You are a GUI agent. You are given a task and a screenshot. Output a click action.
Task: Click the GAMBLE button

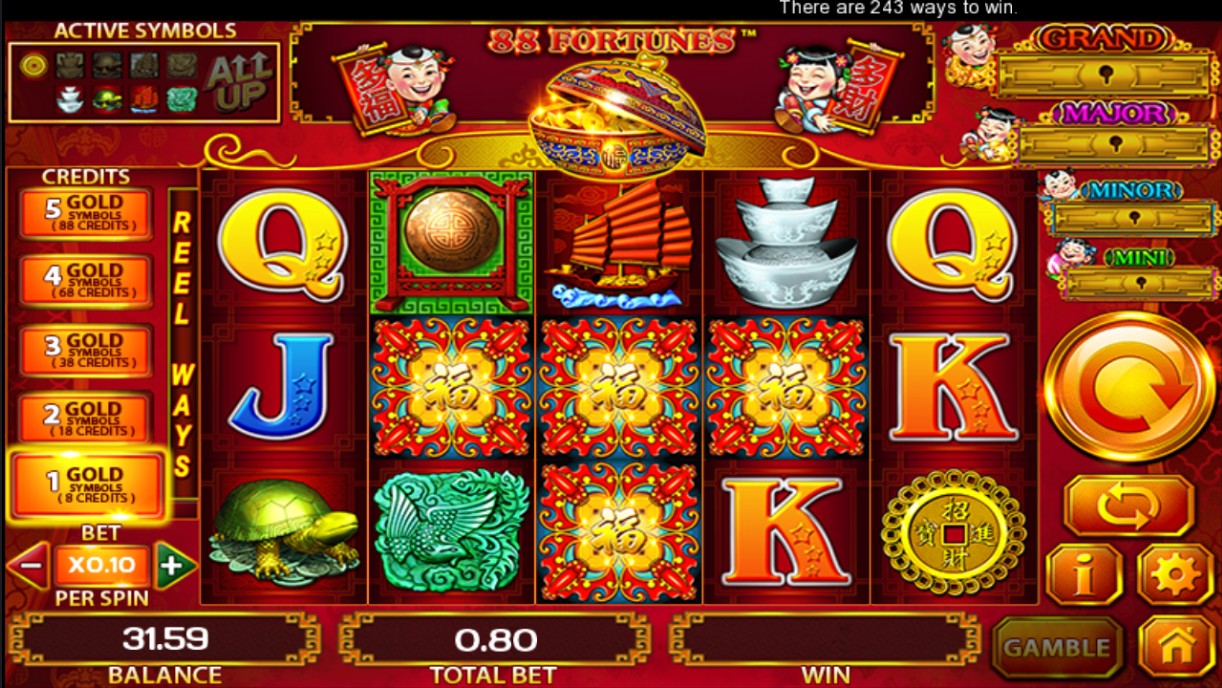click(x=1057, y=648)
